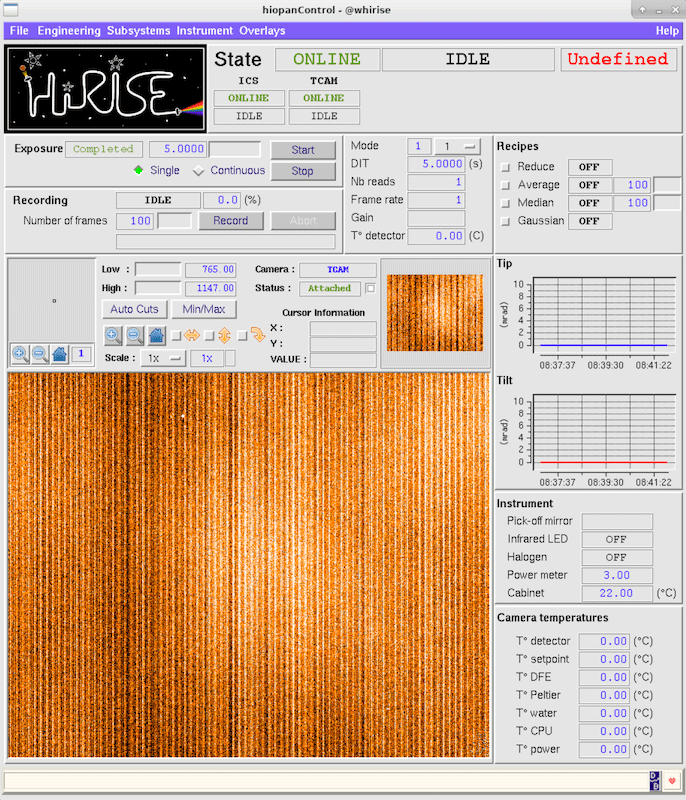Image resolution: width=686 pixels, height=800 pixels.
Task: Open the Engineering menu
Action: tap(69, 31)
